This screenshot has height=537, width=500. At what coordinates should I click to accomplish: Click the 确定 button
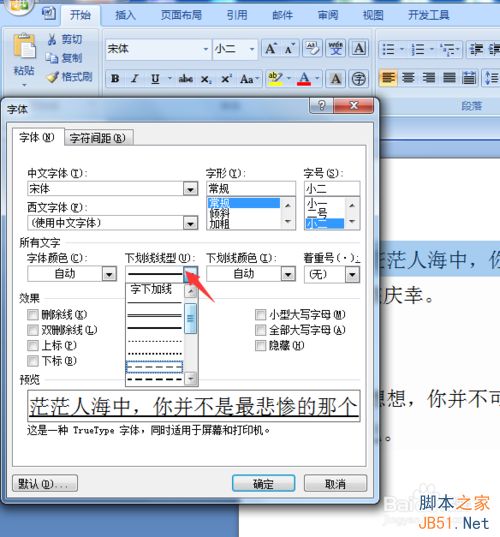[263, 484]
